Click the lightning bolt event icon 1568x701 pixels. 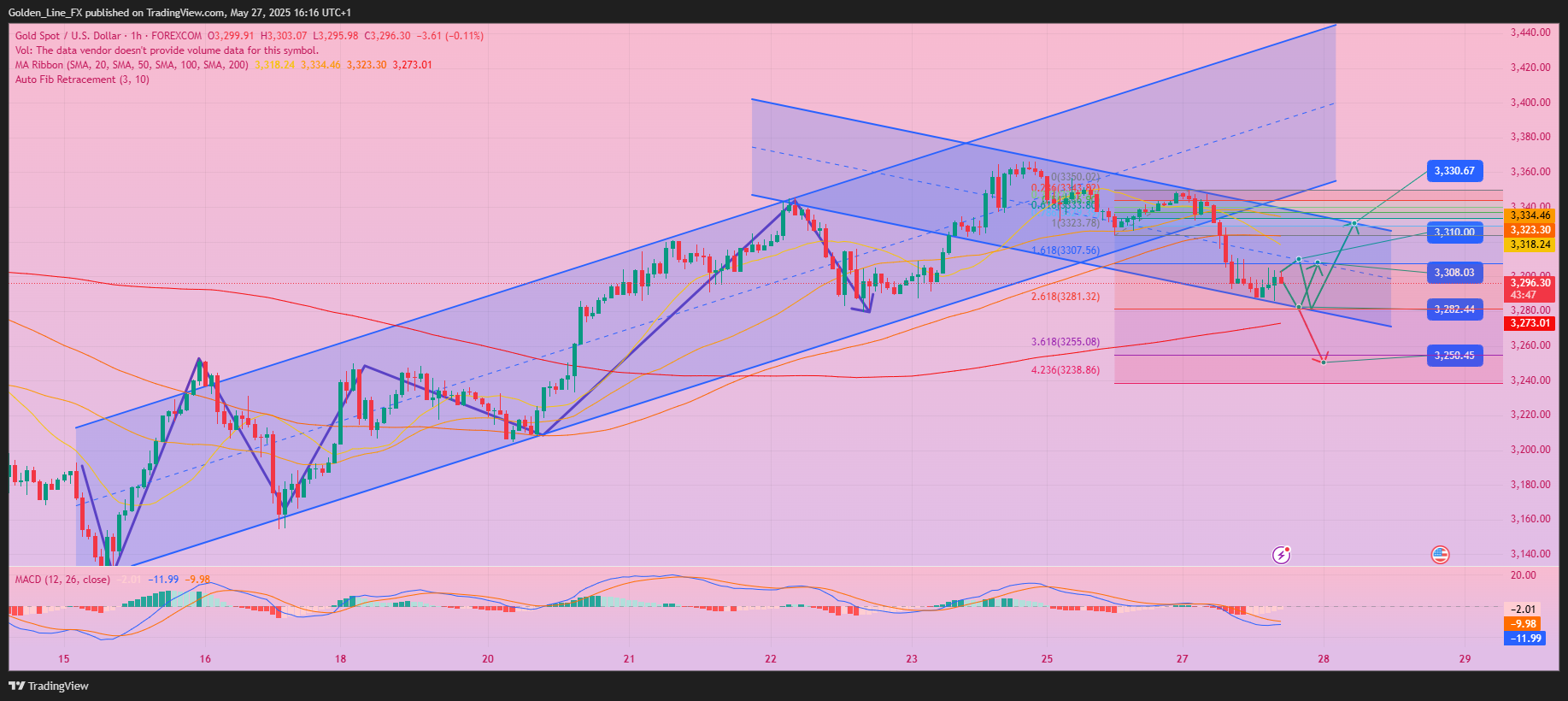coord(1282,555)
